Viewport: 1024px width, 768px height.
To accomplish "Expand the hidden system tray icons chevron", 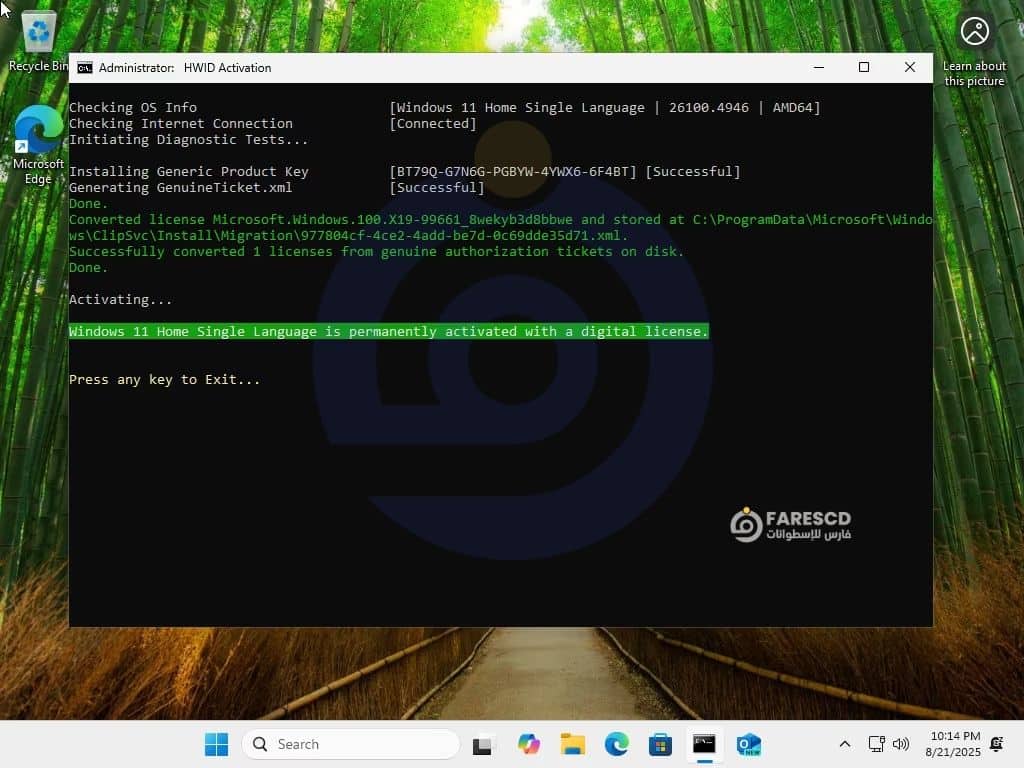I will pos(844,744).
